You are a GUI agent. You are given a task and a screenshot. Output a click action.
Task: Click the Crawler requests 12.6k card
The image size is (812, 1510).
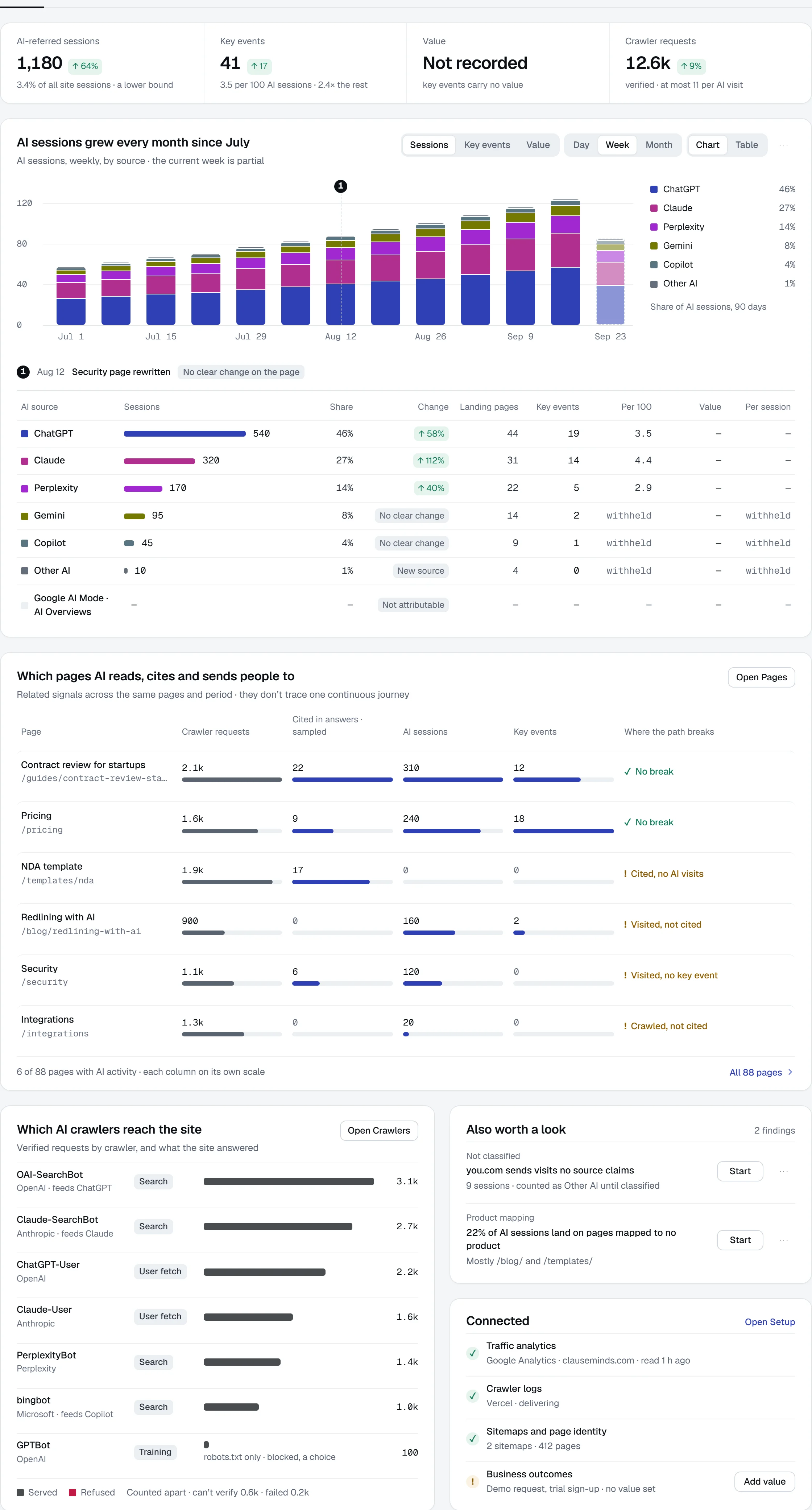pyautogui.click(x=710, y=63)
